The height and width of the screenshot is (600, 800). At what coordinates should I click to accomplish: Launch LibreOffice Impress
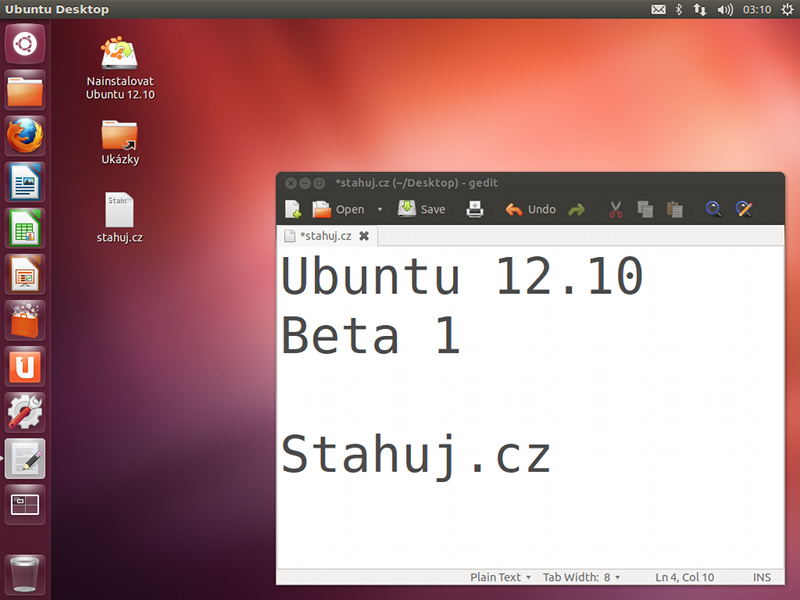[x=25, y=274]
